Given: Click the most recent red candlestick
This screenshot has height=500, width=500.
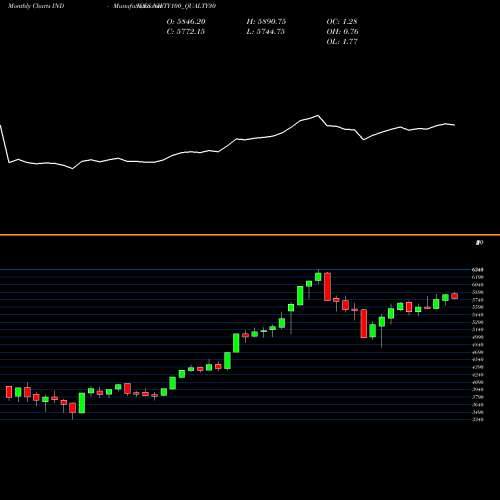Looking at the screenshot, I should [455, 296].
